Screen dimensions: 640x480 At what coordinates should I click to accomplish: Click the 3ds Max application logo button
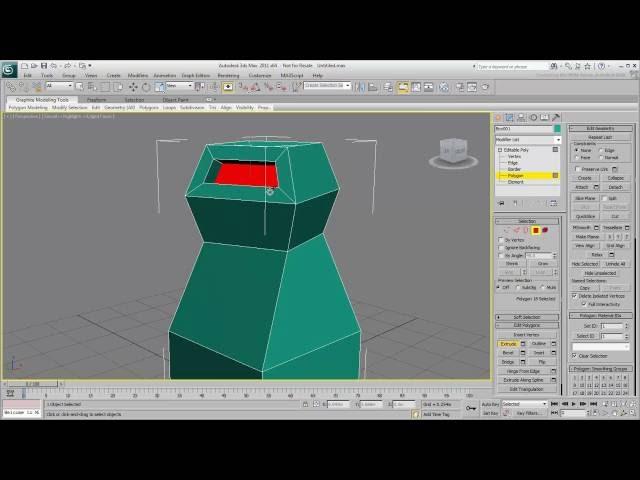coord(8,68)
